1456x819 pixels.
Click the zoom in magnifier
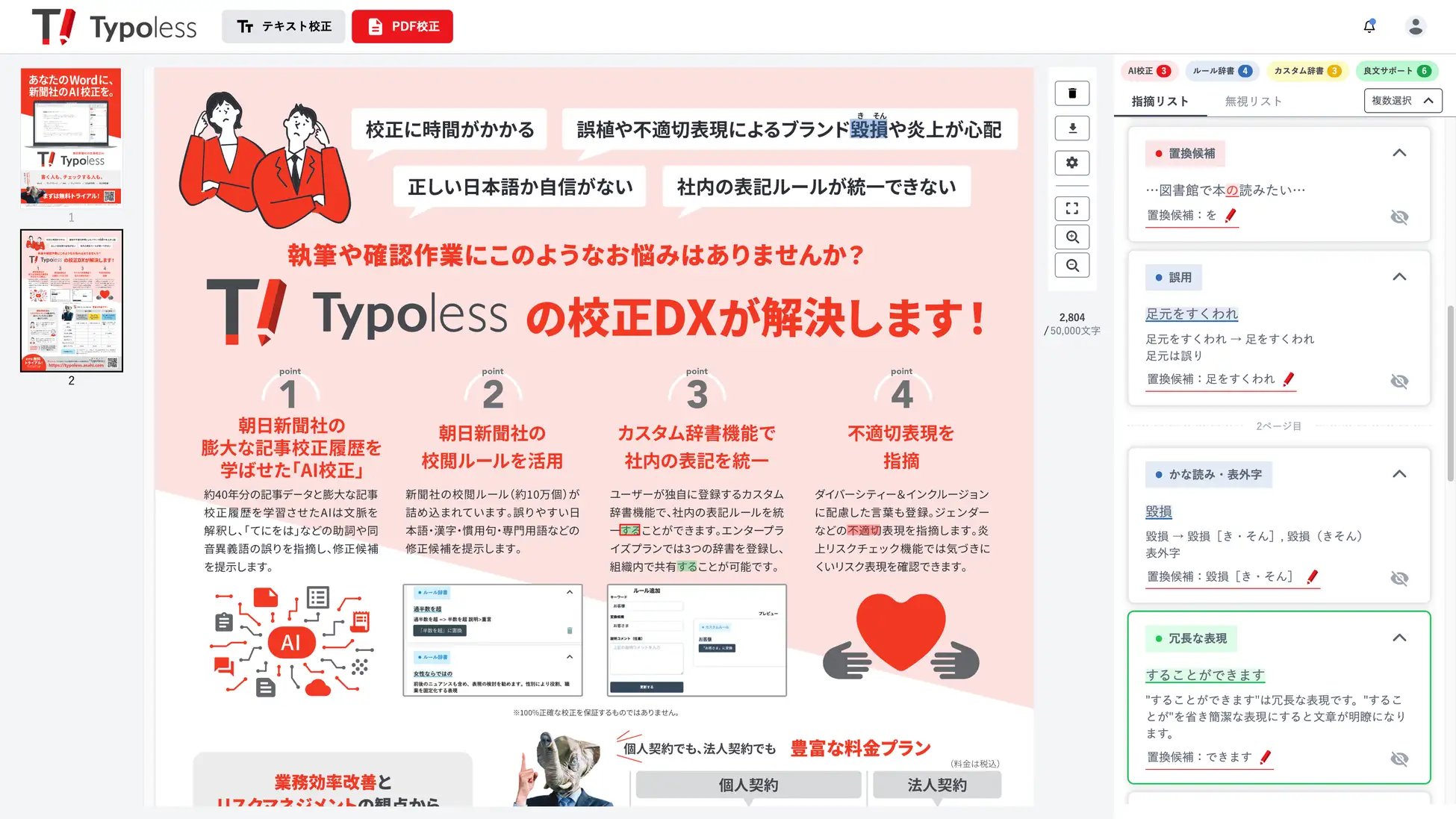pos(1072,237)
